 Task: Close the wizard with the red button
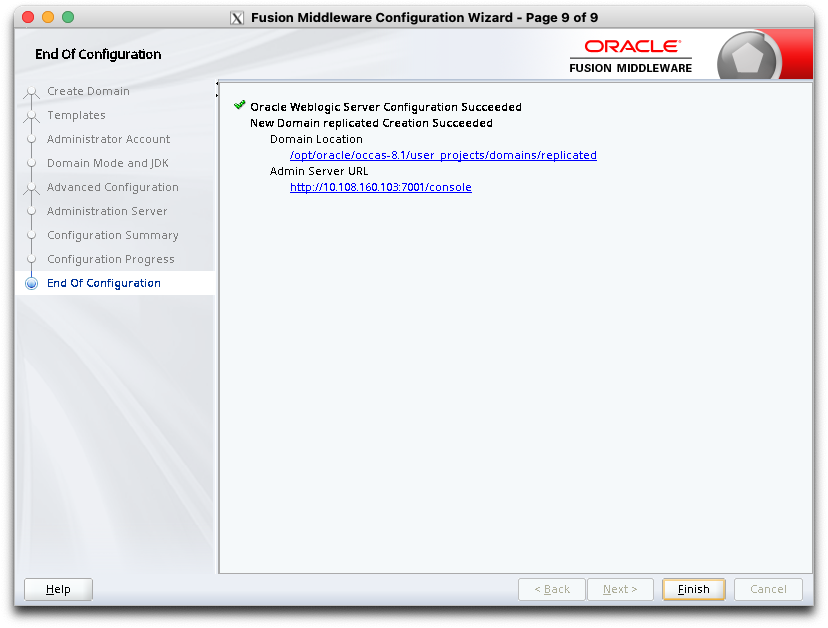[x=28, y=17]
